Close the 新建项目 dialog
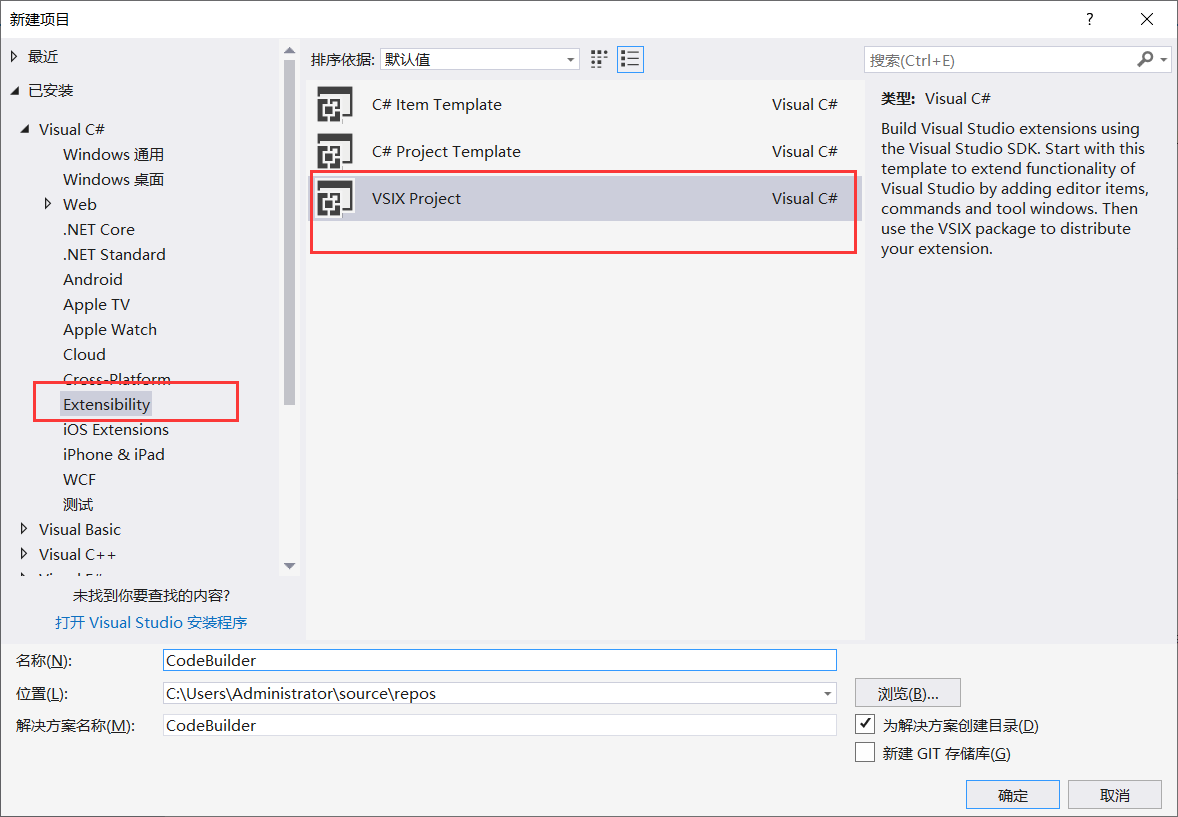This screenshot has height=817, width=1178. pyautogui.click(x=1146, y=20)
